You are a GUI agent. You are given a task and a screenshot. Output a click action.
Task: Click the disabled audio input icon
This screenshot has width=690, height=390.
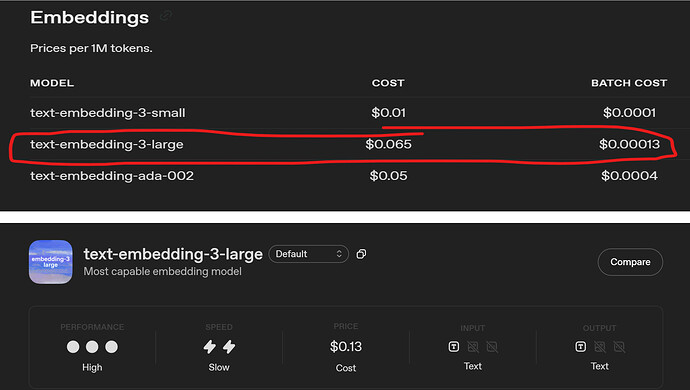click(492, 347)
